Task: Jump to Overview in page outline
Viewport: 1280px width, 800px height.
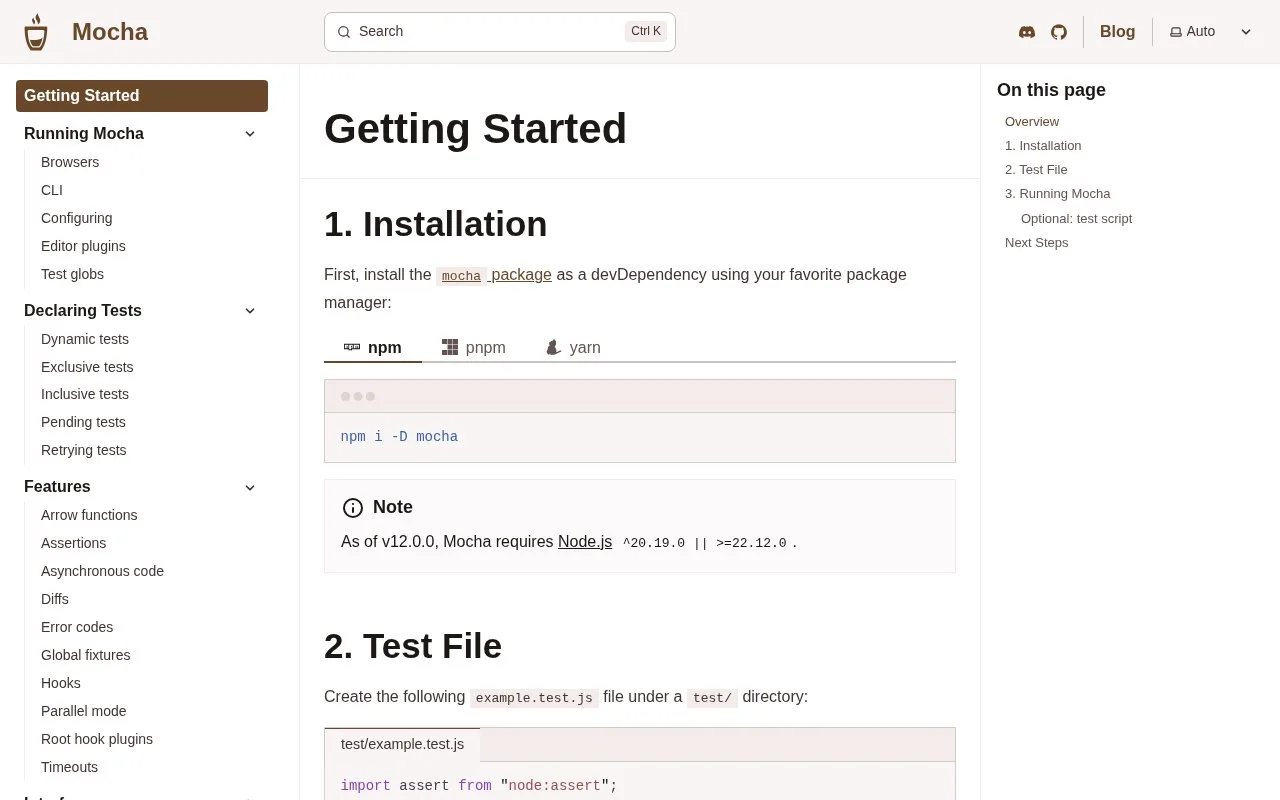Action: pos(1032,121)
